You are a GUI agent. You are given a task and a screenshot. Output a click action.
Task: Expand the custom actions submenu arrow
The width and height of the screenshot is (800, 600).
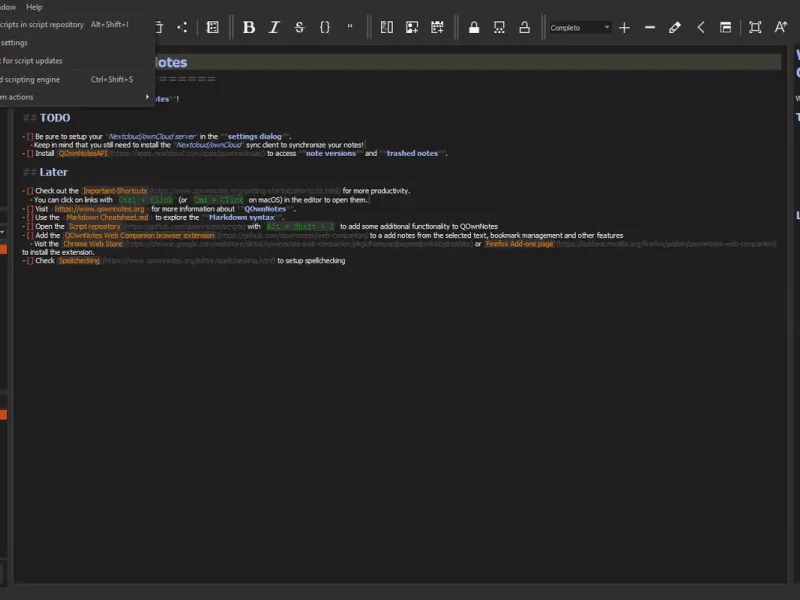click(147, 97)
